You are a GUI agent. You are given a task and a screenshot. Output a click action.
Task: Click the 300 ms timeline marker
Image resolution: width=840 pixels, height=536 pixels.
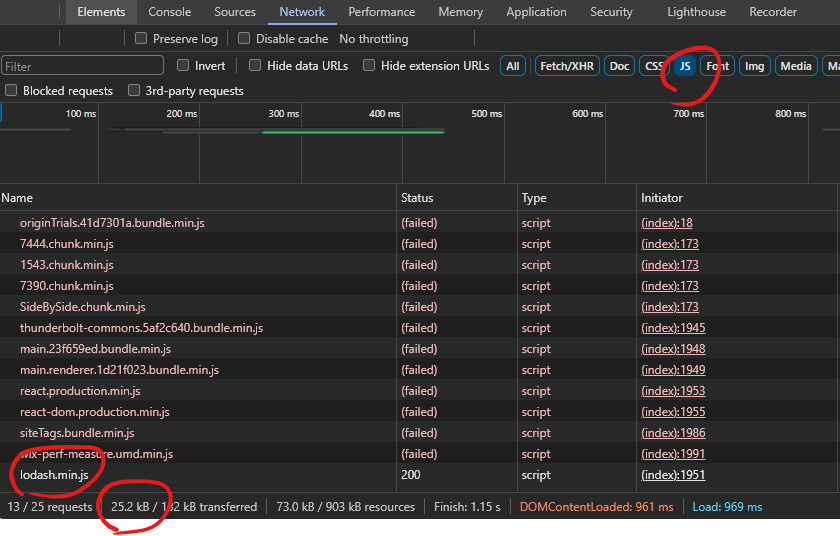coord(283,114)
